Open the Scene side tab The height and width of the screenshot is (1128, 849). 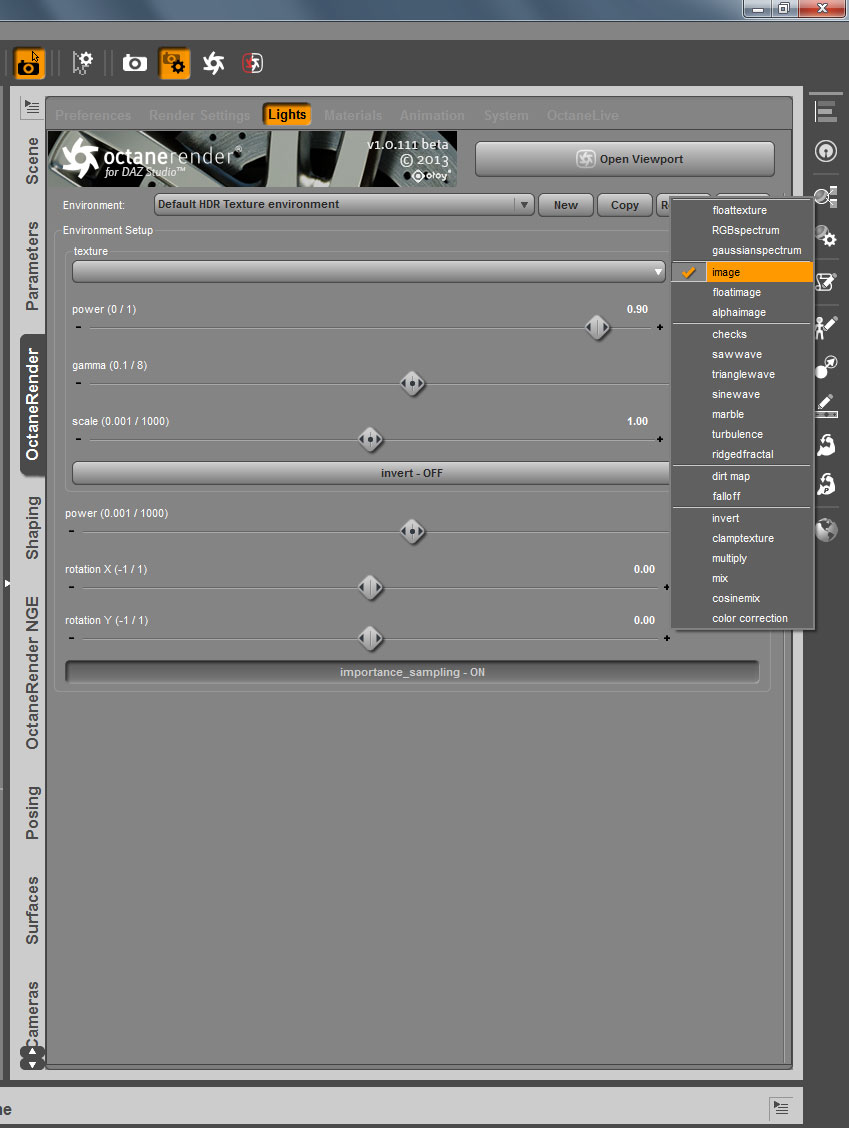[x=32, y=160]
